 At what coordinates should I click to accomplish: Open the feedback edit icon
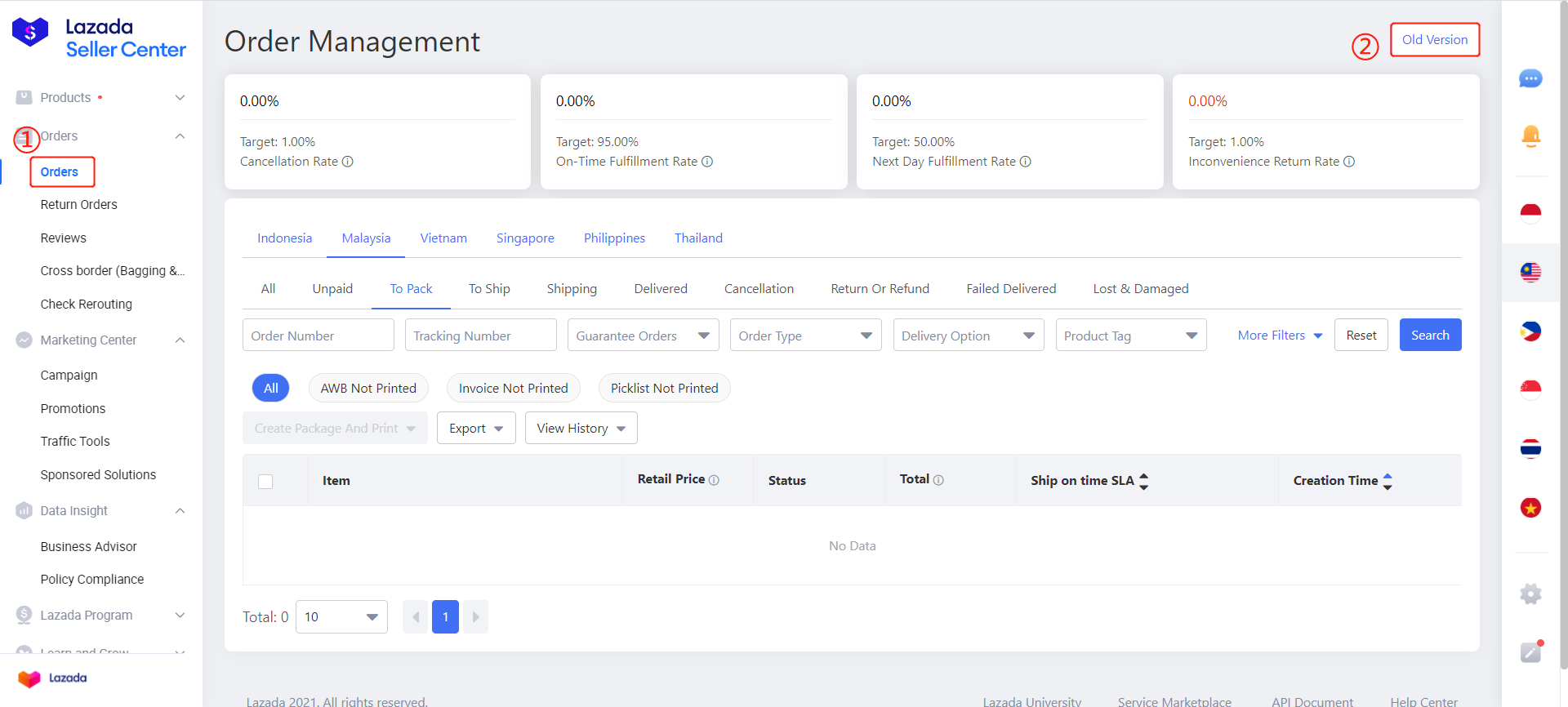(x=1531, y=651)
